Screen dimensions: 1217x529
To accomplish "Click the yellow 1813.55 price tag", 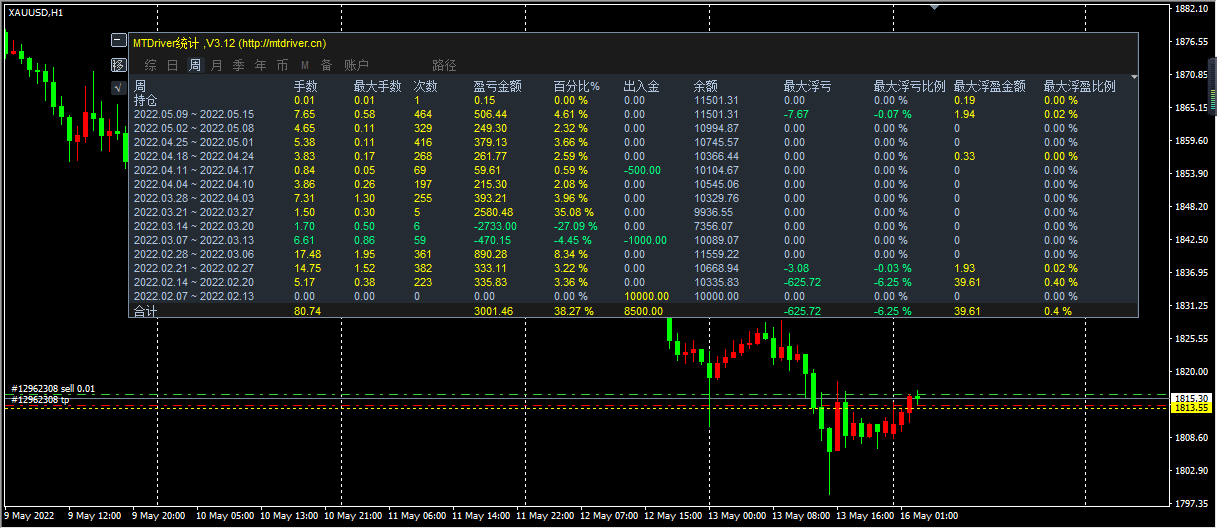I will pyautogui.click(x=1193, y=409).
